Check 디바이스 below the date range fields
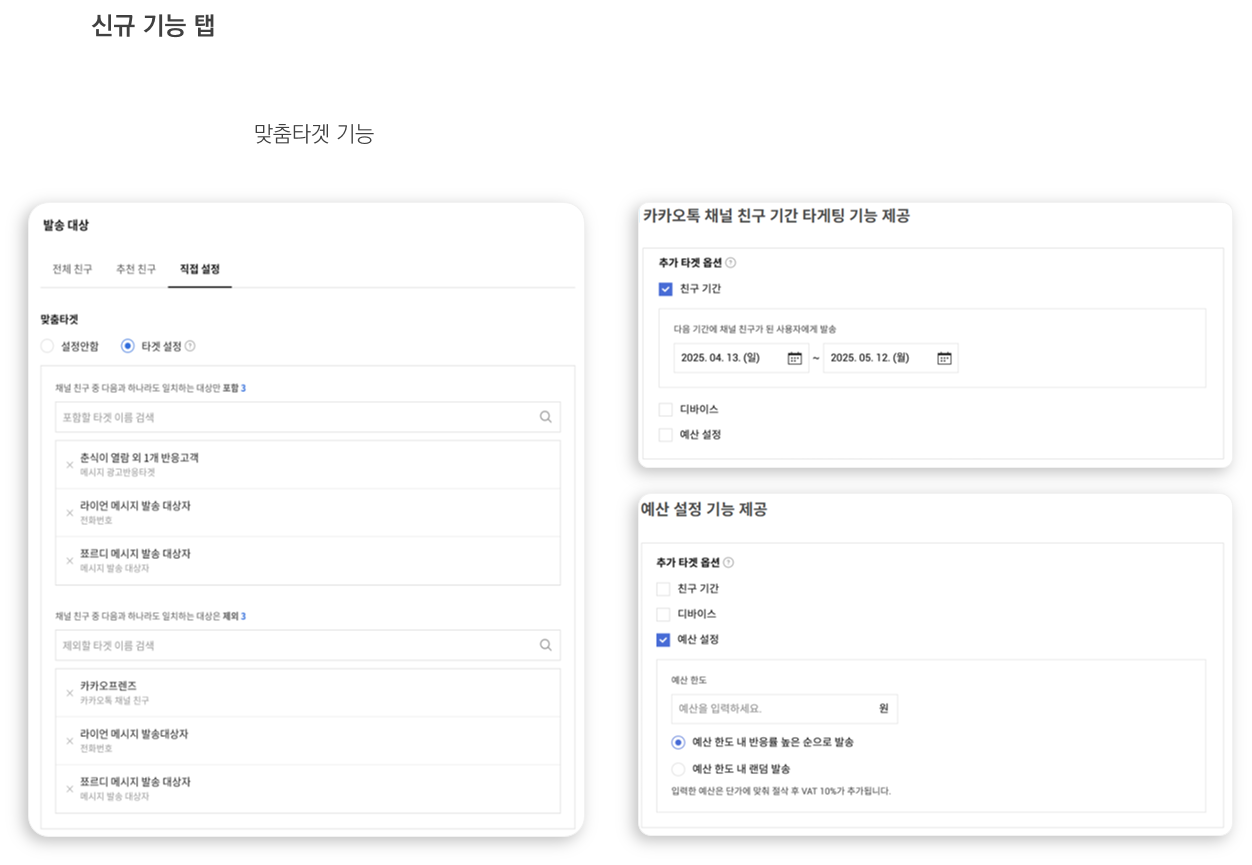The width and height of the screenshot is (1252, 865). (x=666, y=409)
